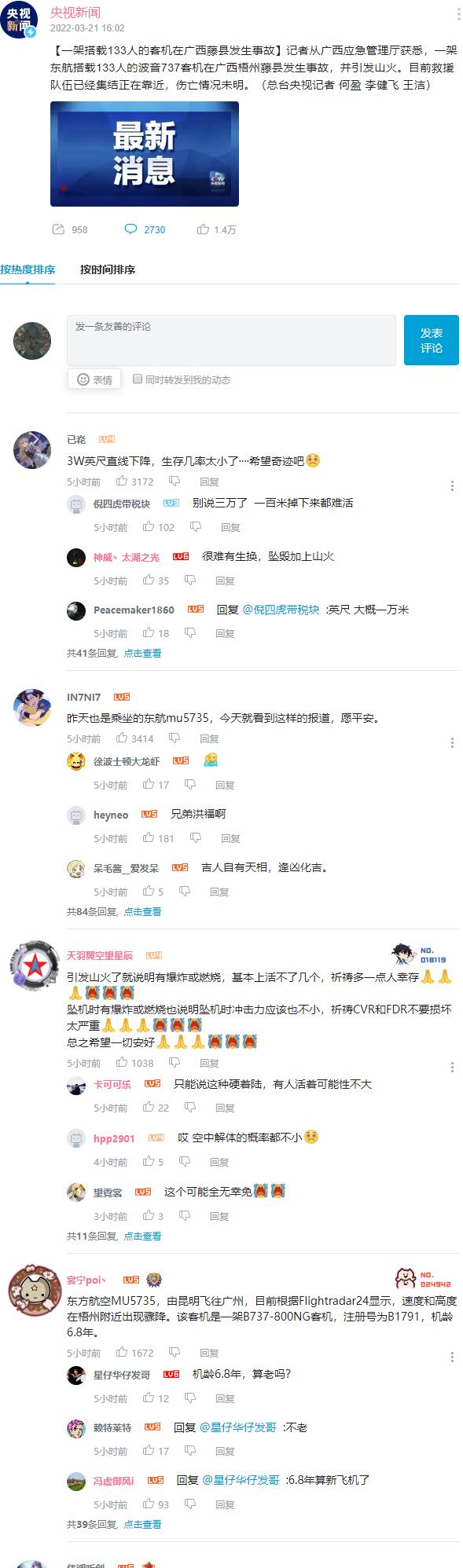The height and width of the screenshot is (1568, 463).
Task: Switch to the 按时间排序 tab
Action: 108,269
